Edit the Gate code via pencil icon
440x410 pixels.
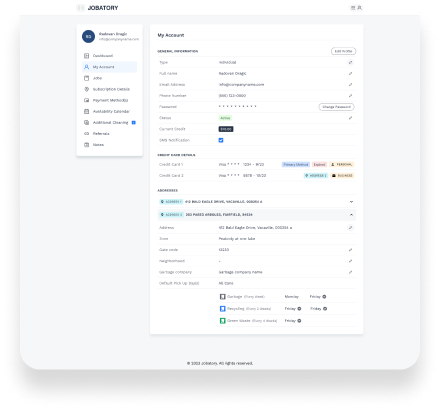pyautogui.click(x=350, y=250)
